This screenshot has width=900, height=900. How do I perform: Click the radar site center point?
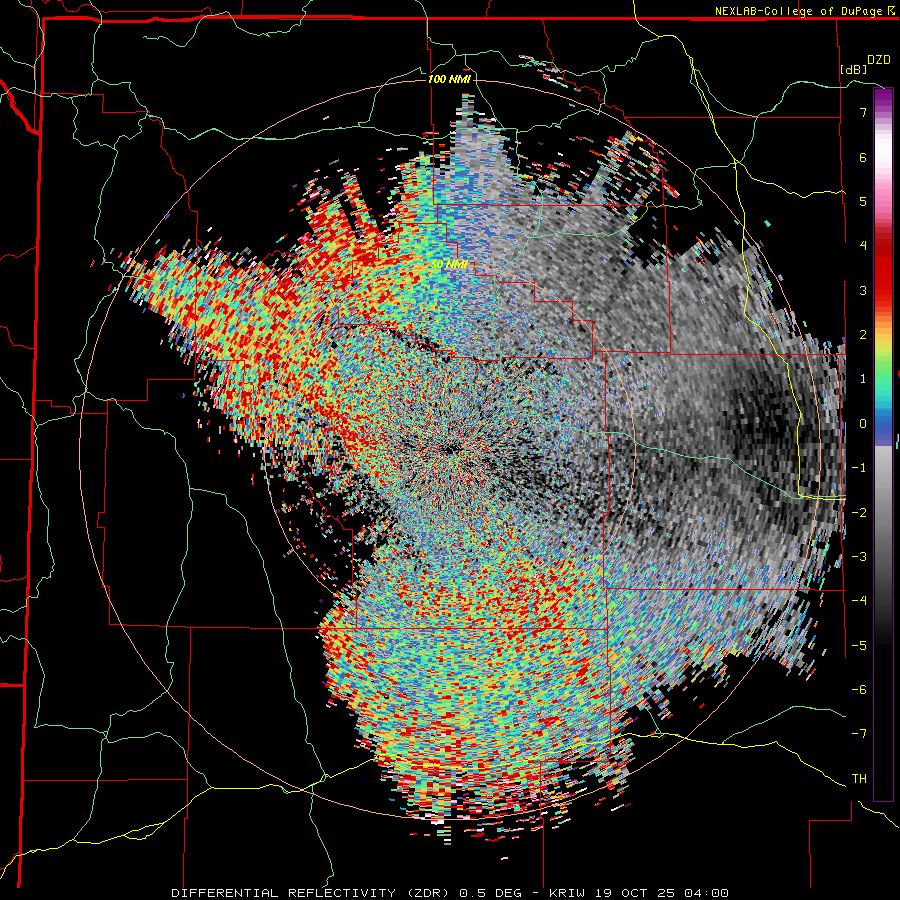pos(449,449)
